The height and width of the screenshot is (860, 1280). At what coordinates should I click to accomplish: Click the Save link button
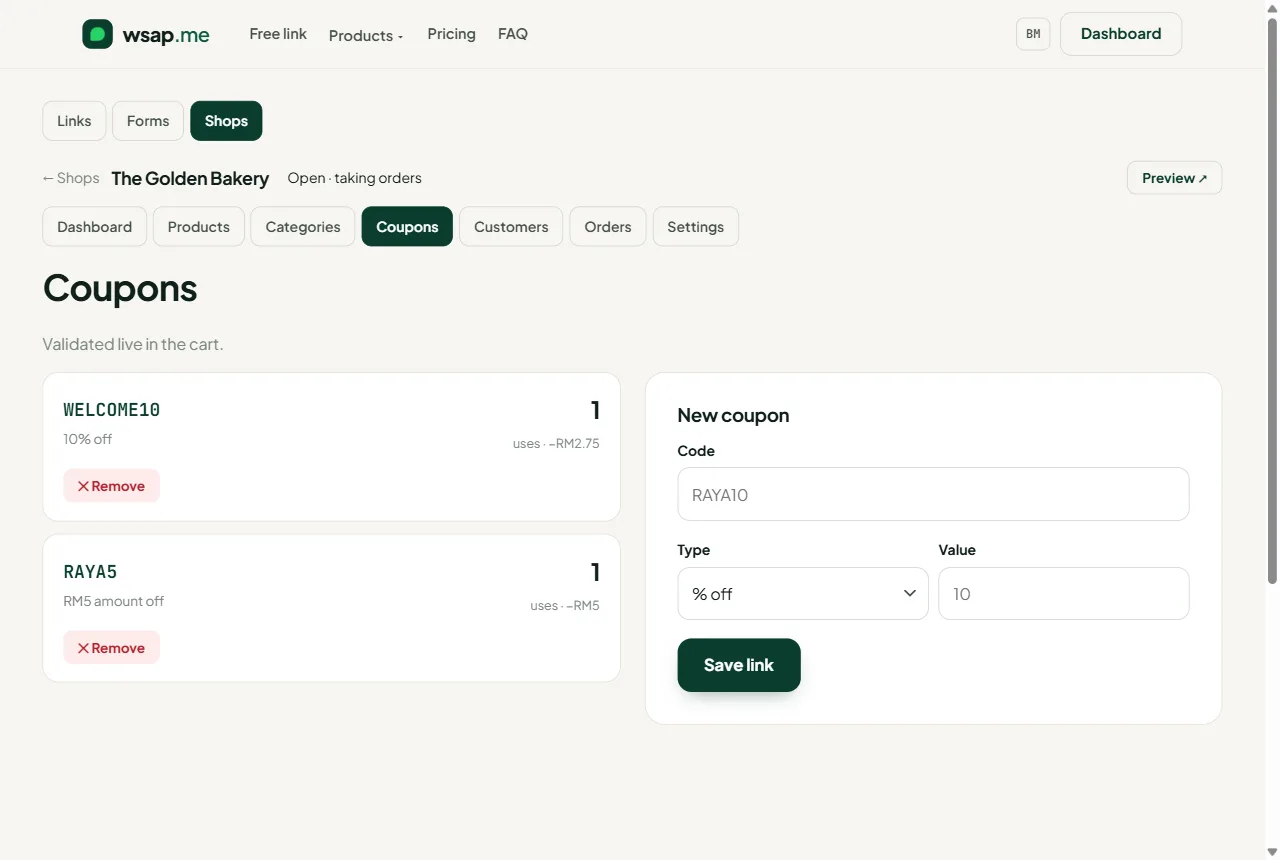[x=739, y=665]
